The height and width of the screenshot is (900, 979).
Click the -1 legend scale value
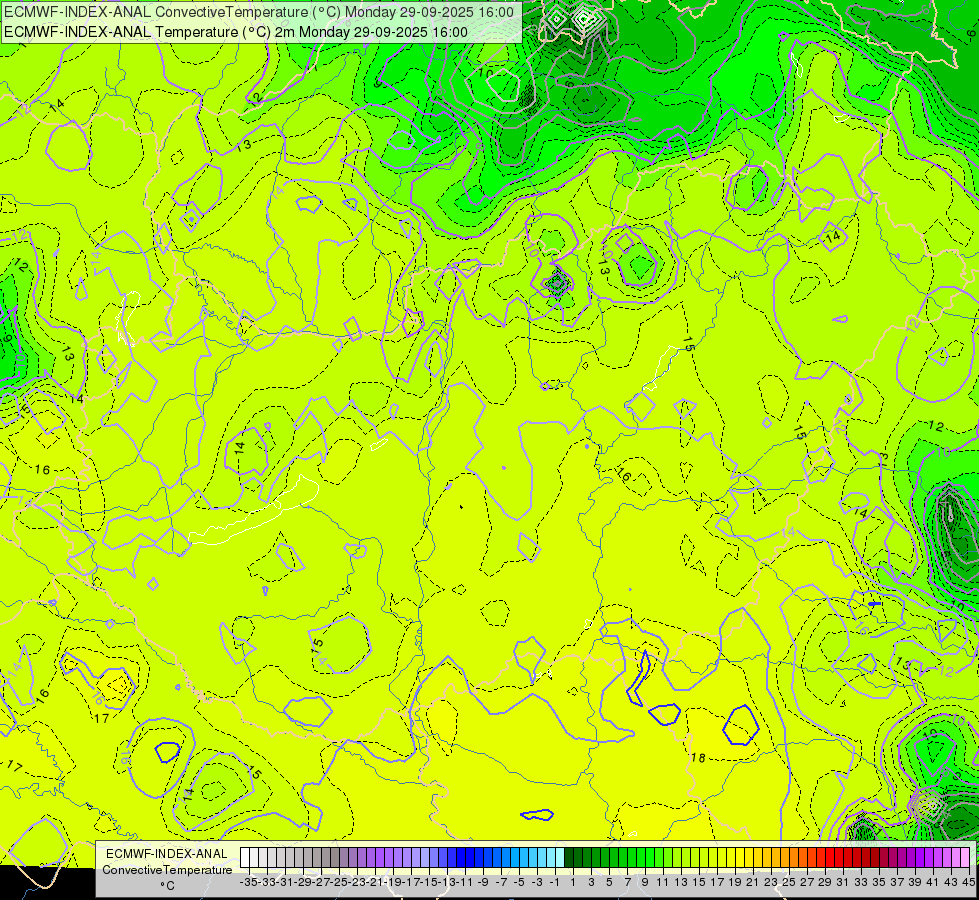pyautogui.click(x=554, y=883)
